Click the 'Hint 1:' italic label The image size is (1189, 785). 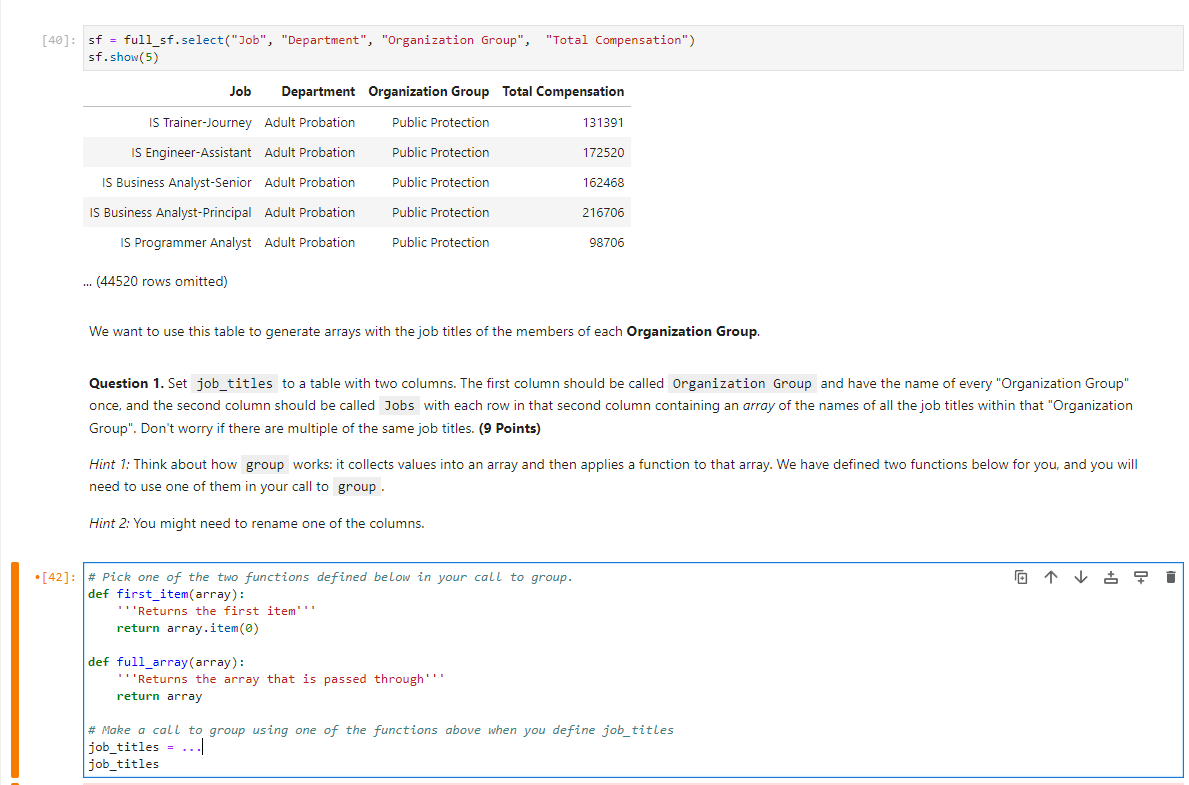[109, 464]
